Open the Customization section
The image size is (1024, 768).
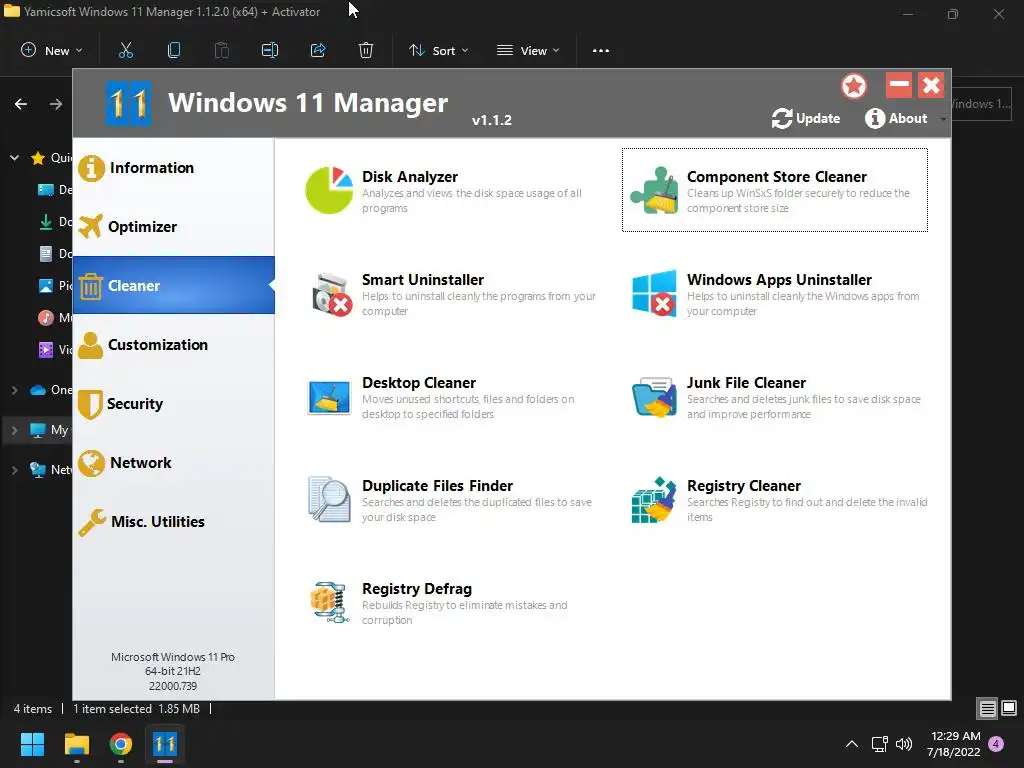[174, 345]
